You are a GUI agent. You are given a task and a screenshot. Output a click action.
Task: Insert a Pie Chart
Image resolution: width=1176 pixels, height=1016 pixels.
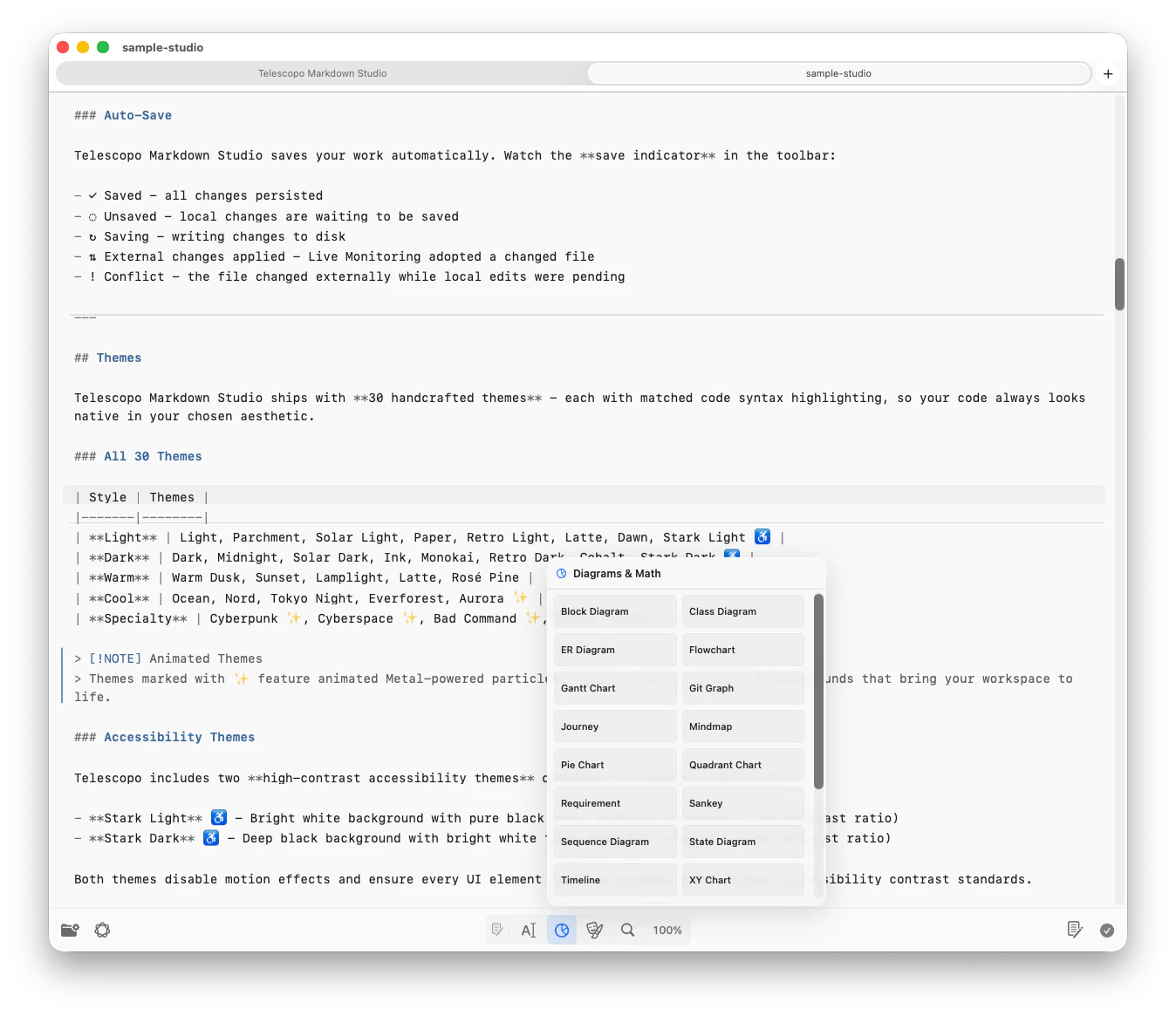[615, 765]
